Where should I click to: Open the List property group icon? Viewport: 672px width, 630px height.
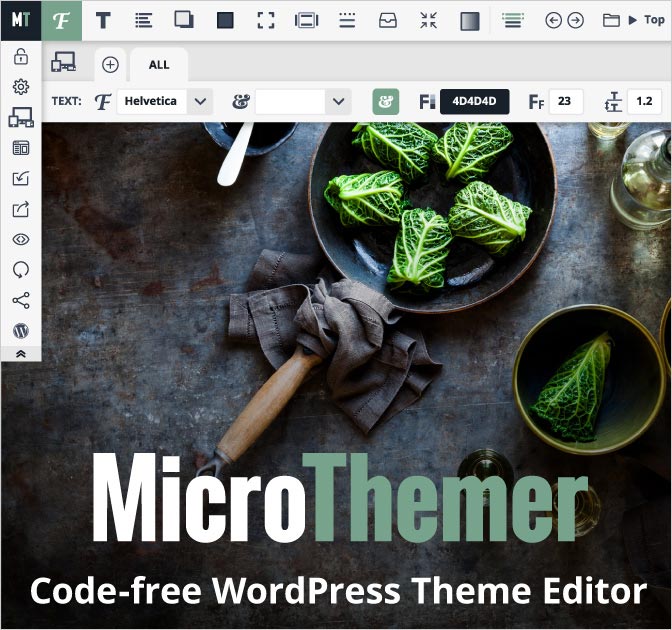[x=144, y=20]
